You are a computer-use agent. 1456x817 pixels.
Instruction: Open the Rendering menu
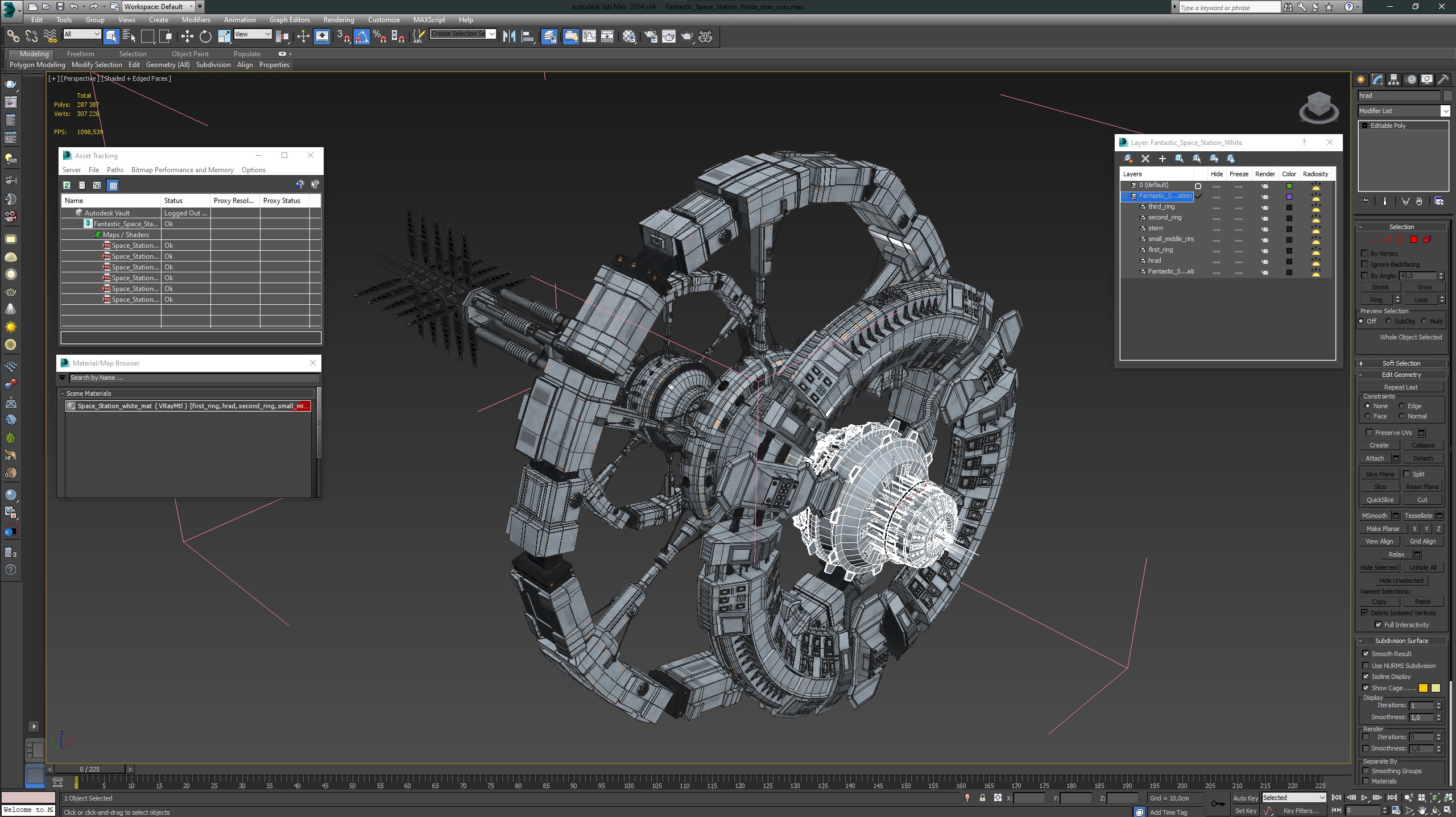[338, 20]
